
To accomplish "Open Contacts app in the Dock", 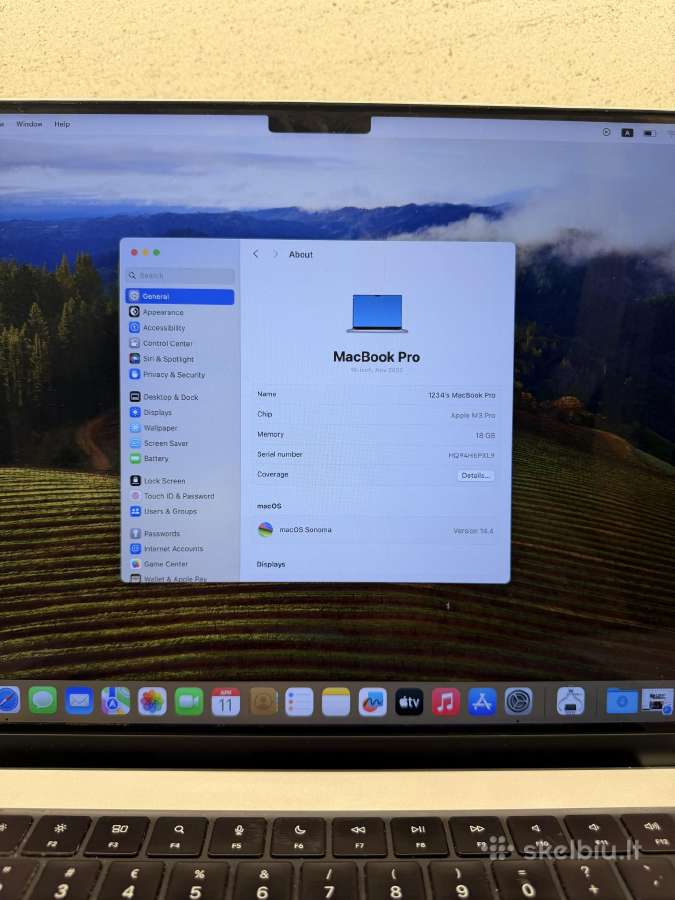I will tap(263, 701).
